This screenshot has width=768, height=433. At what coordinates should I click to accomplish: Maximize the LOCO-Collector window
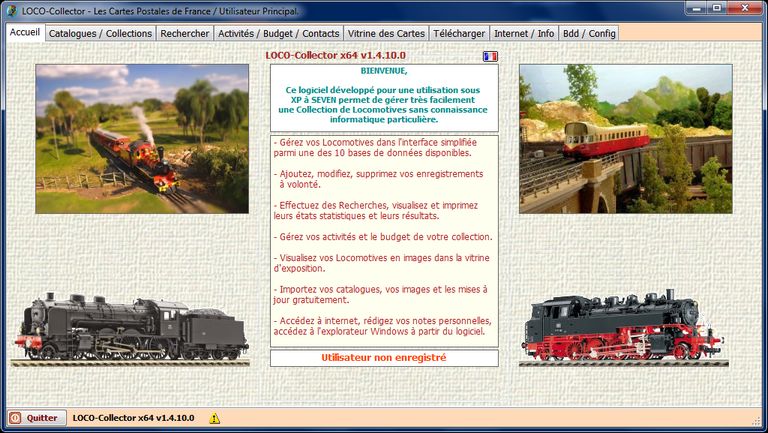click(717, 8)
